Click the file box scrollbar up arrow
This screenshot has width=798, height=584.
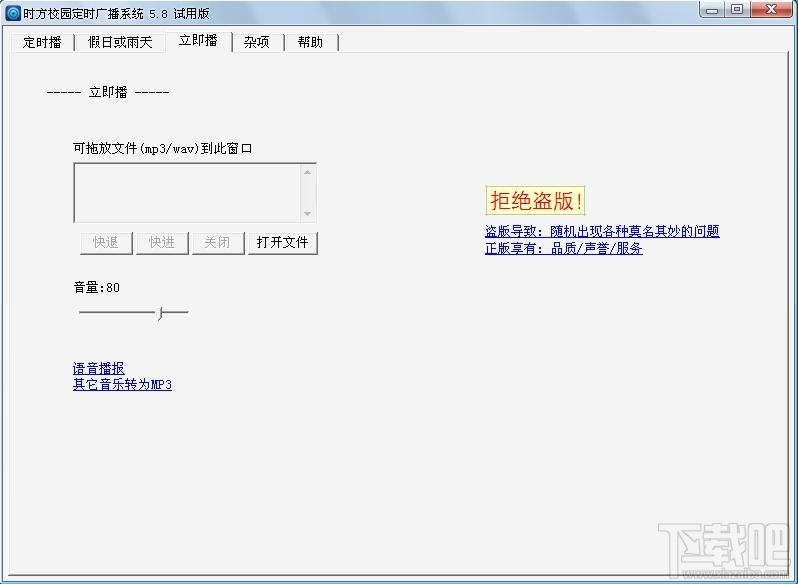307,172
